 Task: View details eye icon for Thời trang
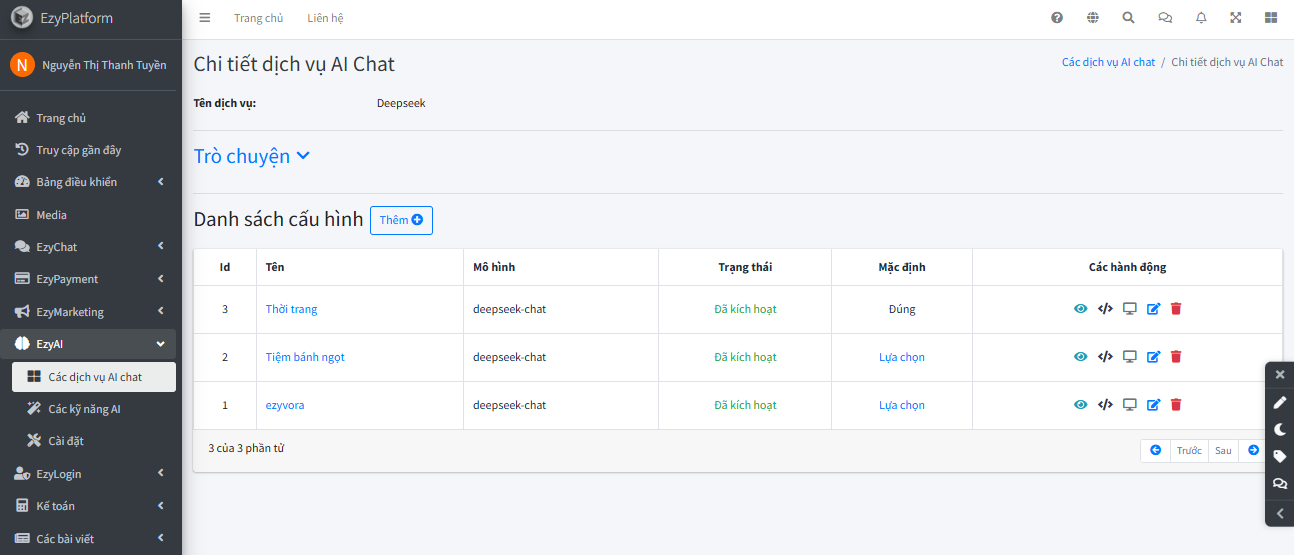coord(1080,309)
